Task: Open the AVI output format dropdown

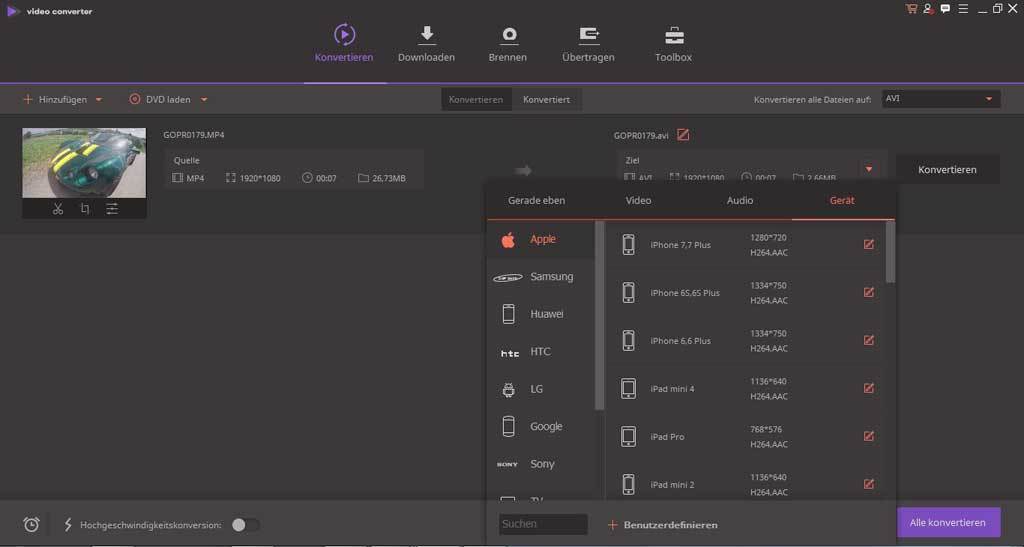Action: [x=941, y=99]
